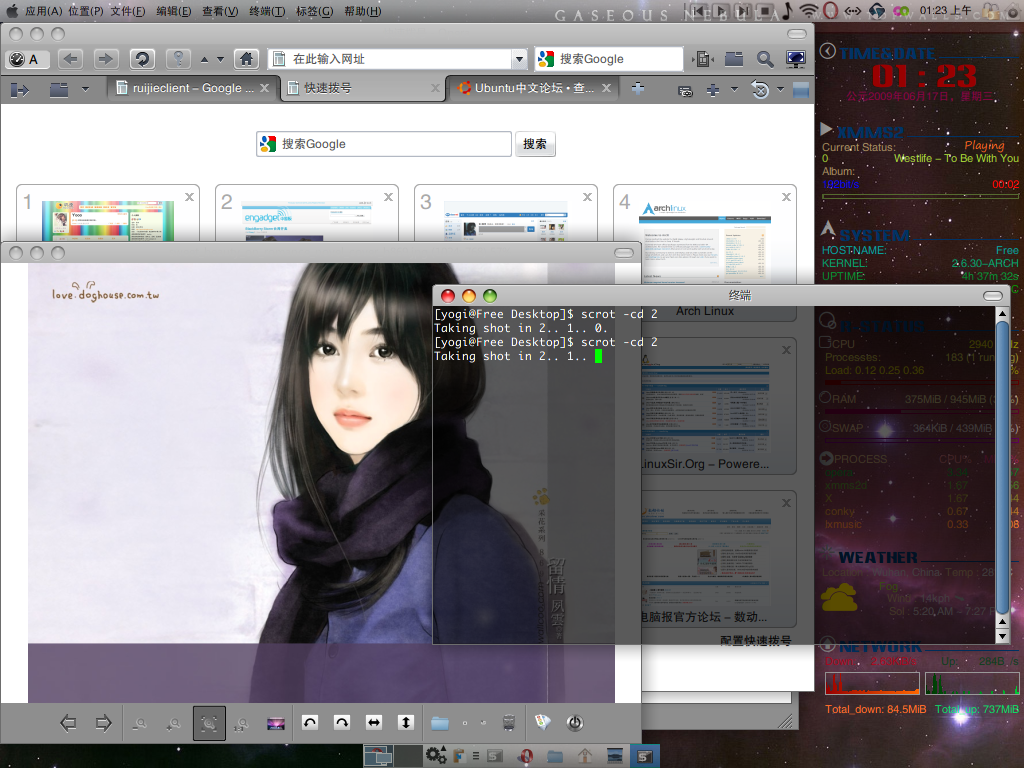Select zoom to fit in image viewer

pos(209,723)
